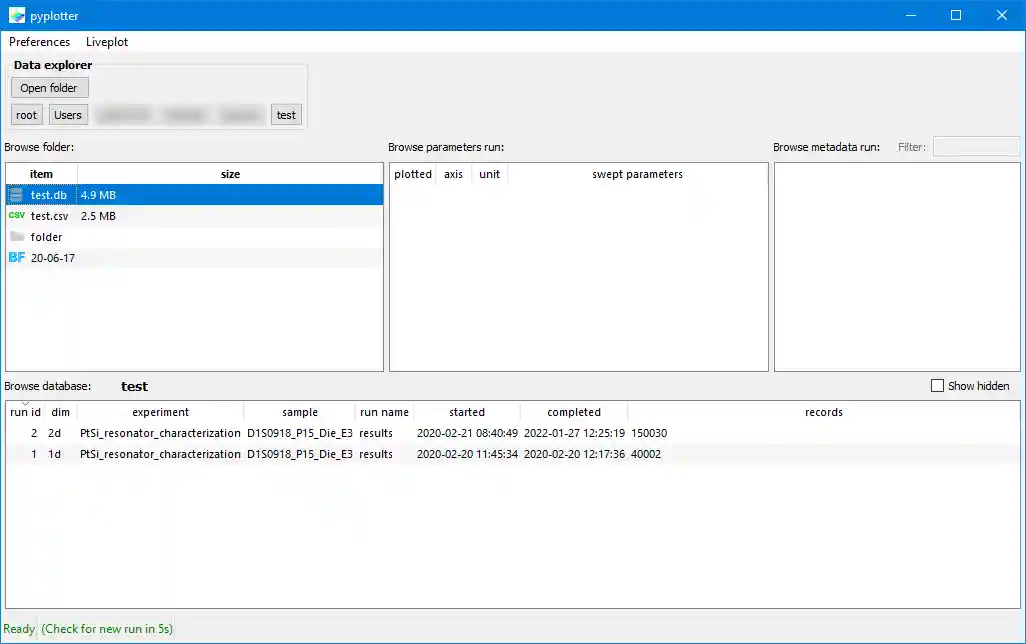Click the Open folder button
The image size is (1026, 644).
coord(49,87)
